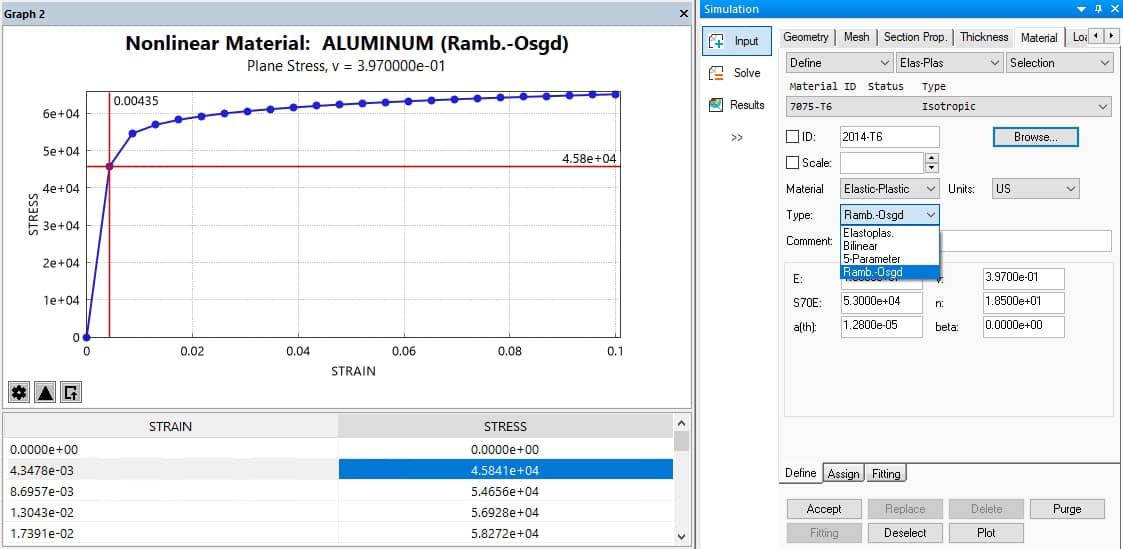The width and height of the screenshot is (1123, 549).
Task: Switch to the Geometry tab
Action: click(x=805, y=37)
